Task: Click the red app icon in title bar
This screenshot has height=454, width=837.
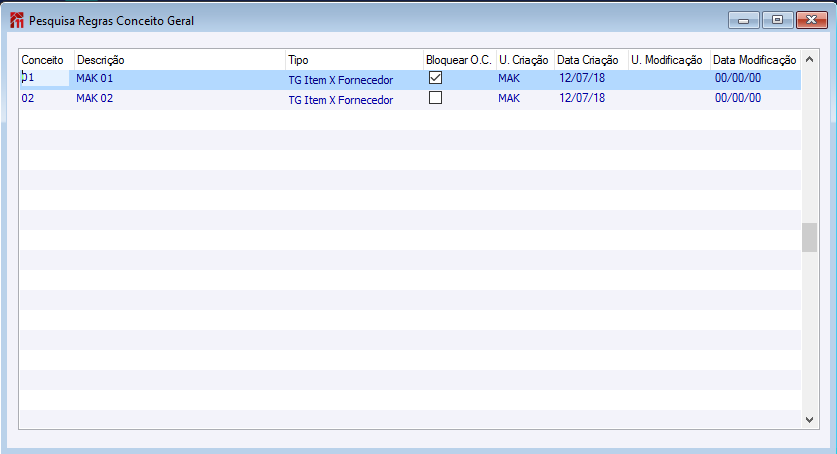Action: pos(17,20)
